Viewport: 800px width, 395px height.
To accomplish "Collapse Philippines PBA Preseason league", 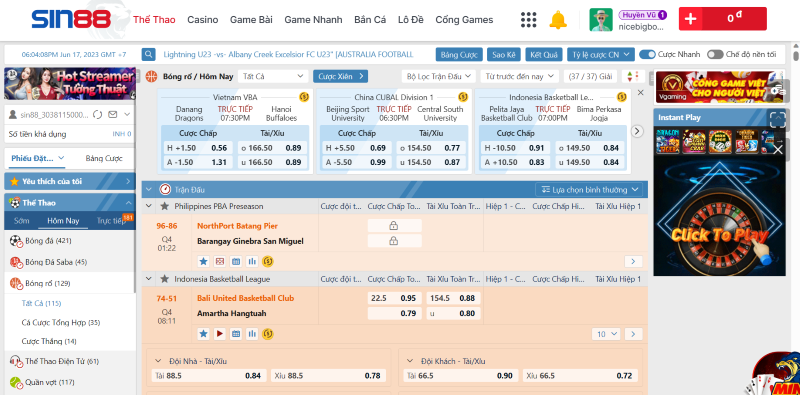I will point(148,206).
